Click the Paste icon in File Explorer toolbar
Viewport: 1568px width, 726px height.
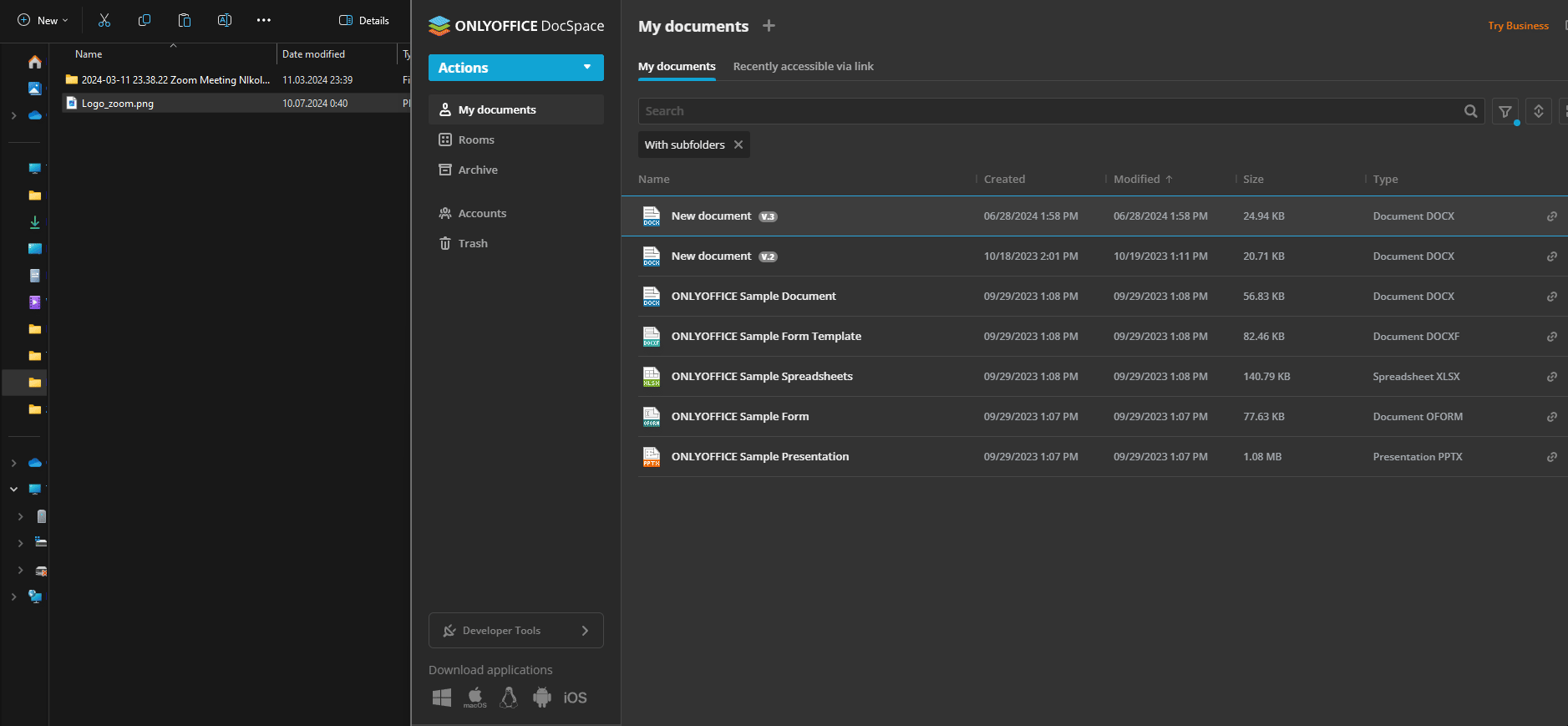tap(185, 20)
